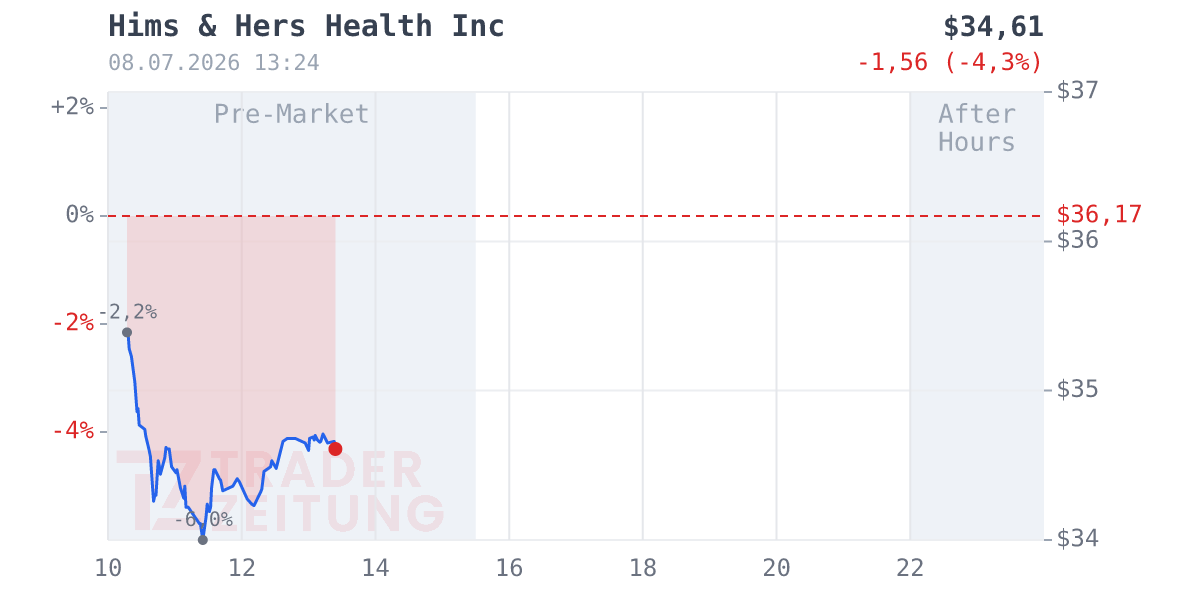Click the red current price dot
This screenshot has width=1200, height=600.
pos(335,449)
